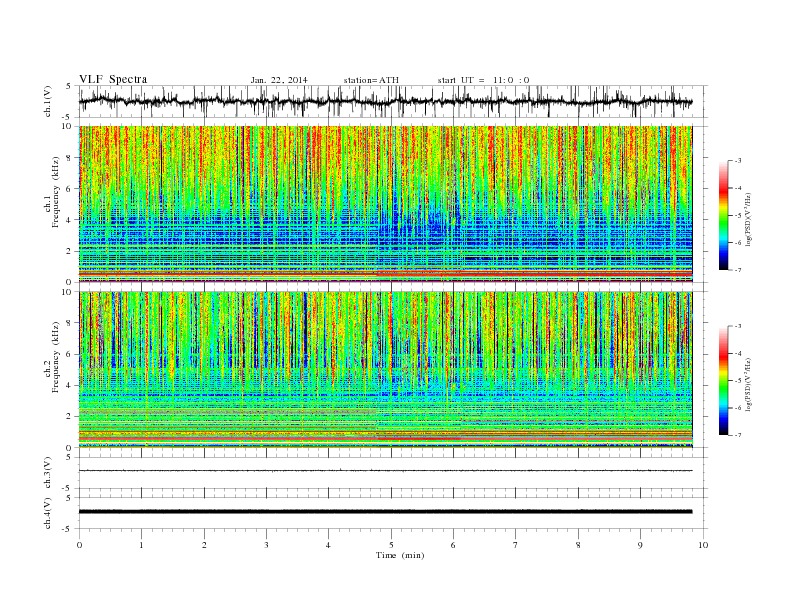Image resolution: width=792 pixels, height=612 pixels.
Task: Click the "-5" tick on ch.2 colorbar
Action: tap(737, 381)
